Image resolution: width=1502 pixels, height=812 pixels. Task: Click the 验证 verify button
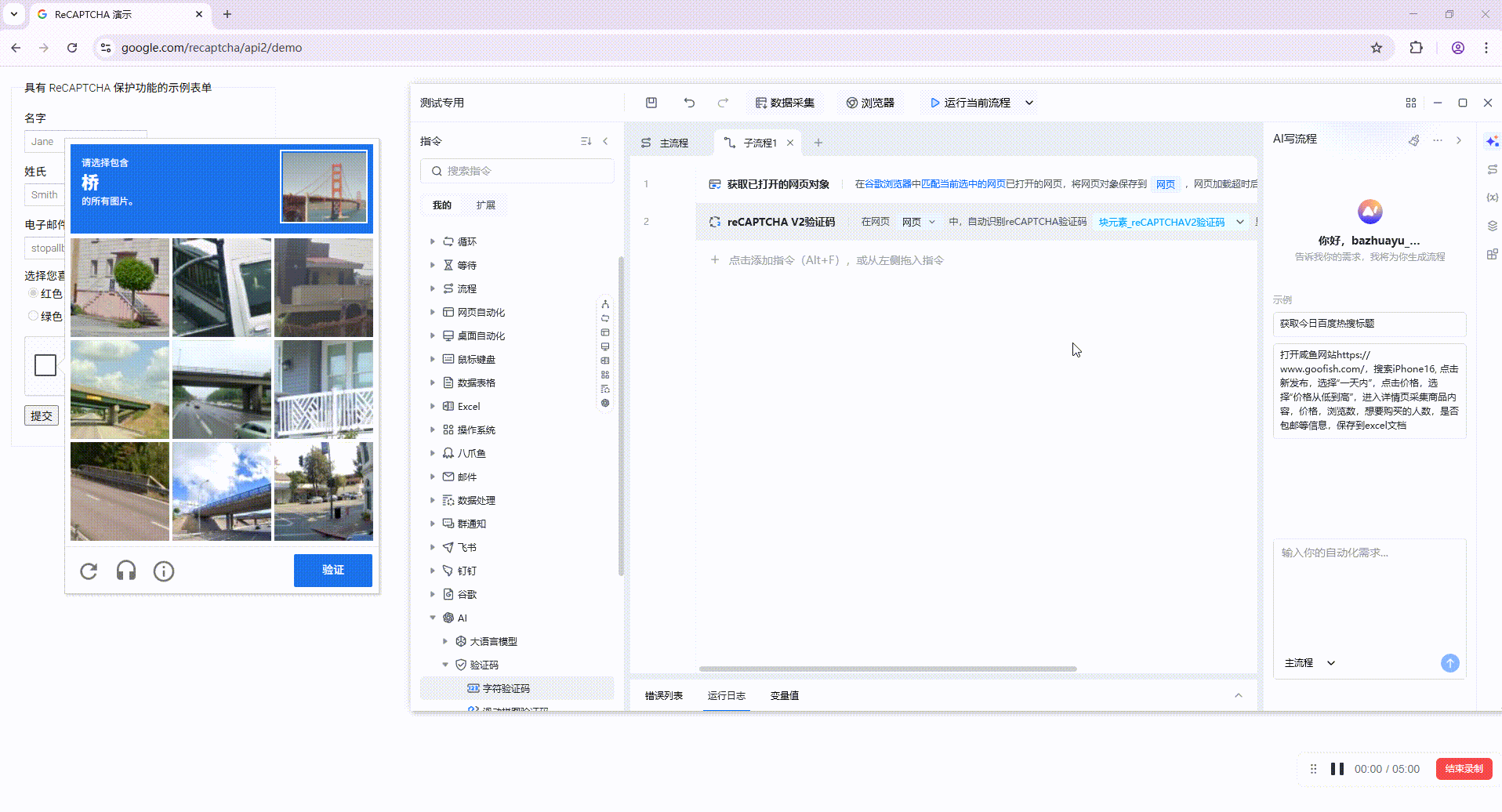(x=333, y=571)
